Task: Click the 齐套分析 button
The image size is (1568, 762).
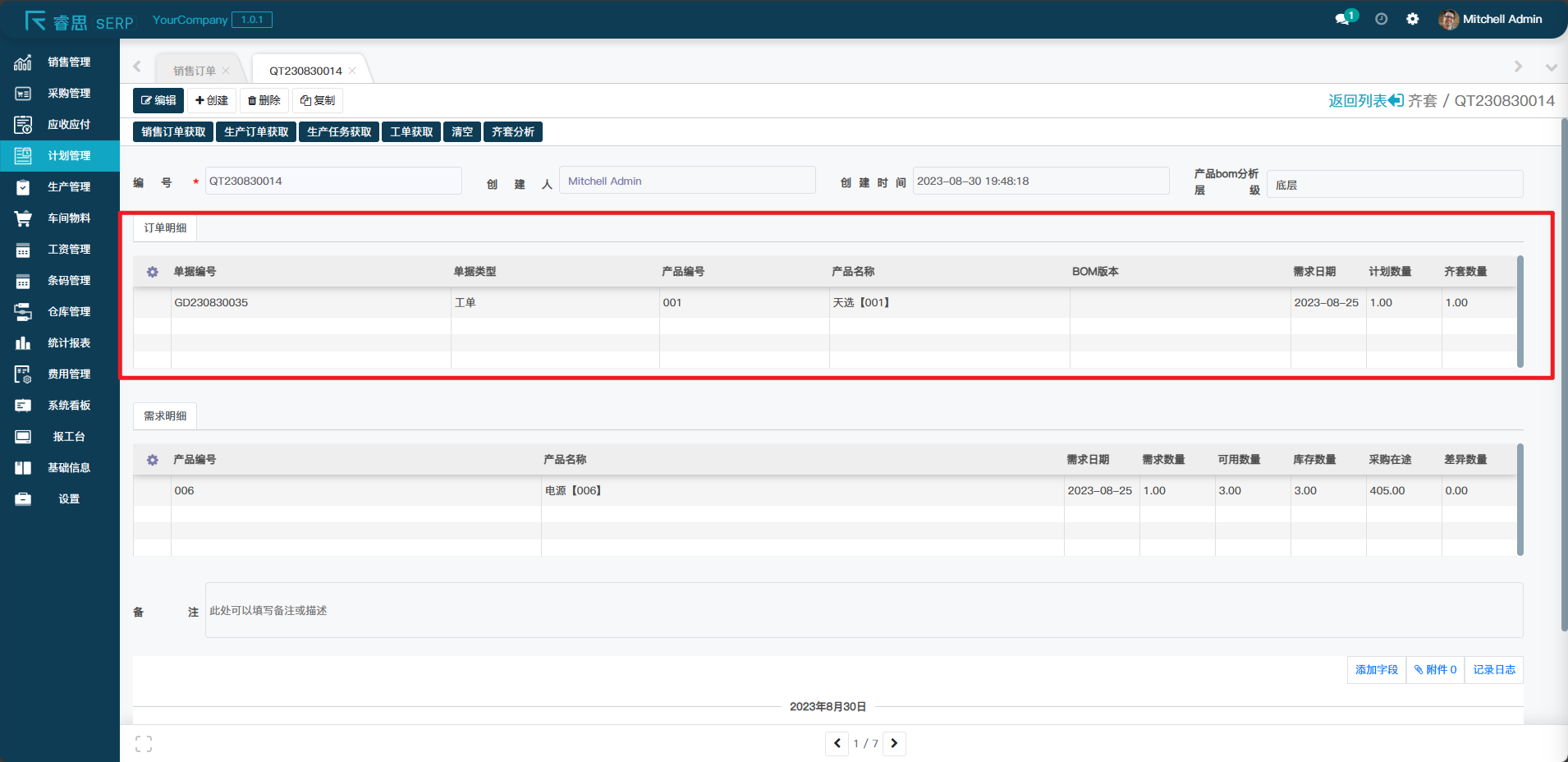Action: (x=513, y=132)
